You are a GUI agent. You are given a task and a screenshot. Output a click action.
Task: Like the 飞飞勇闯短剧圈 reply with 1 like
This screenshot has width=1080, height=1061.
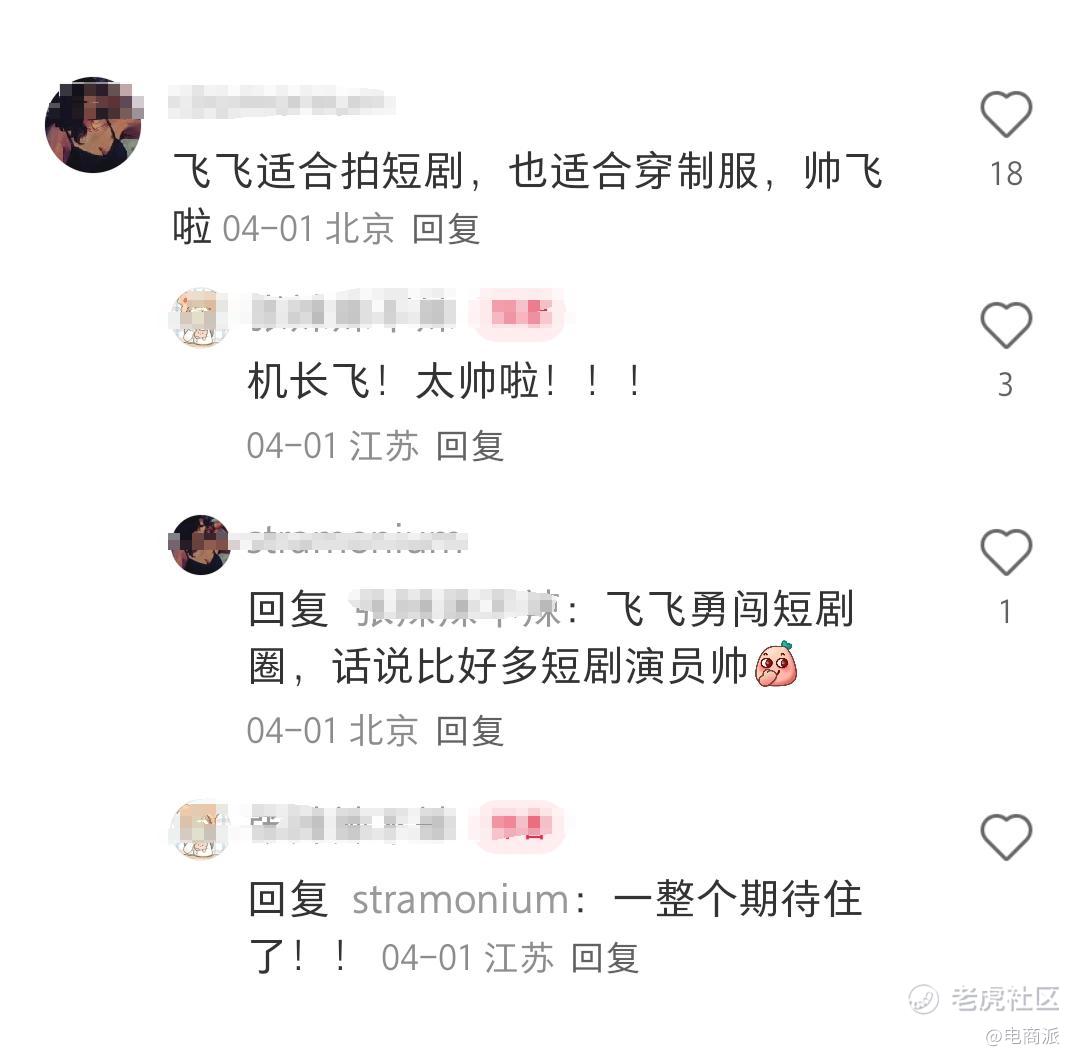(x=1006, y=552)
